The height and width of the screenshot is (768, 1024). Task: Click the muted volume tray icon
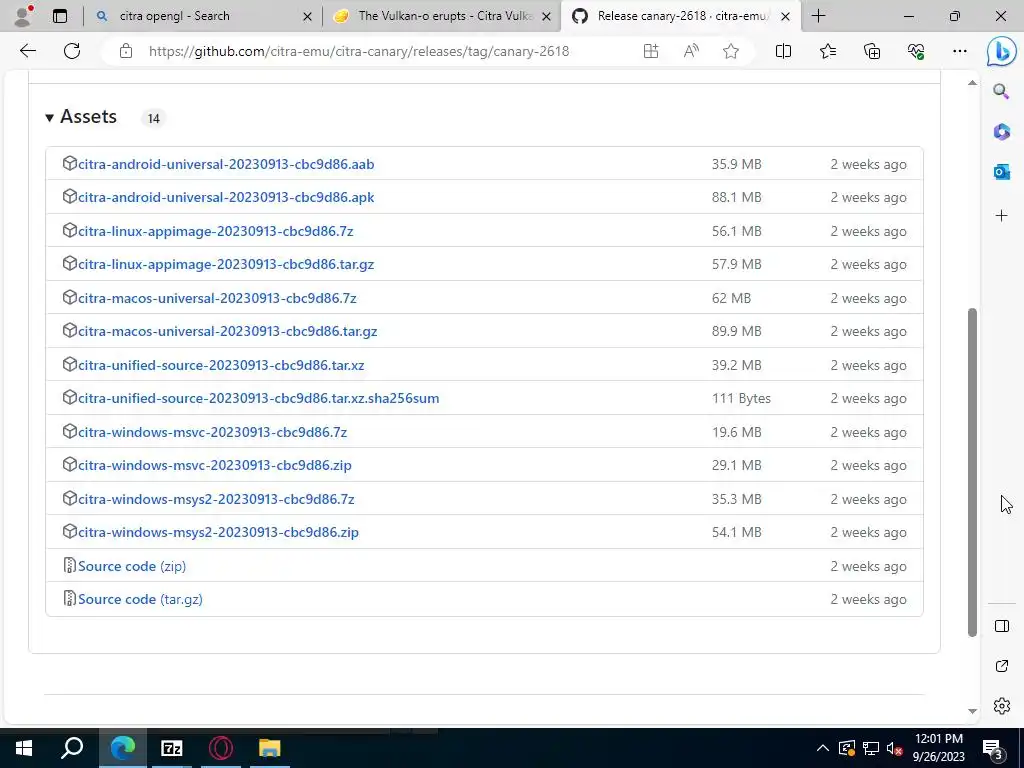(895, 748)
